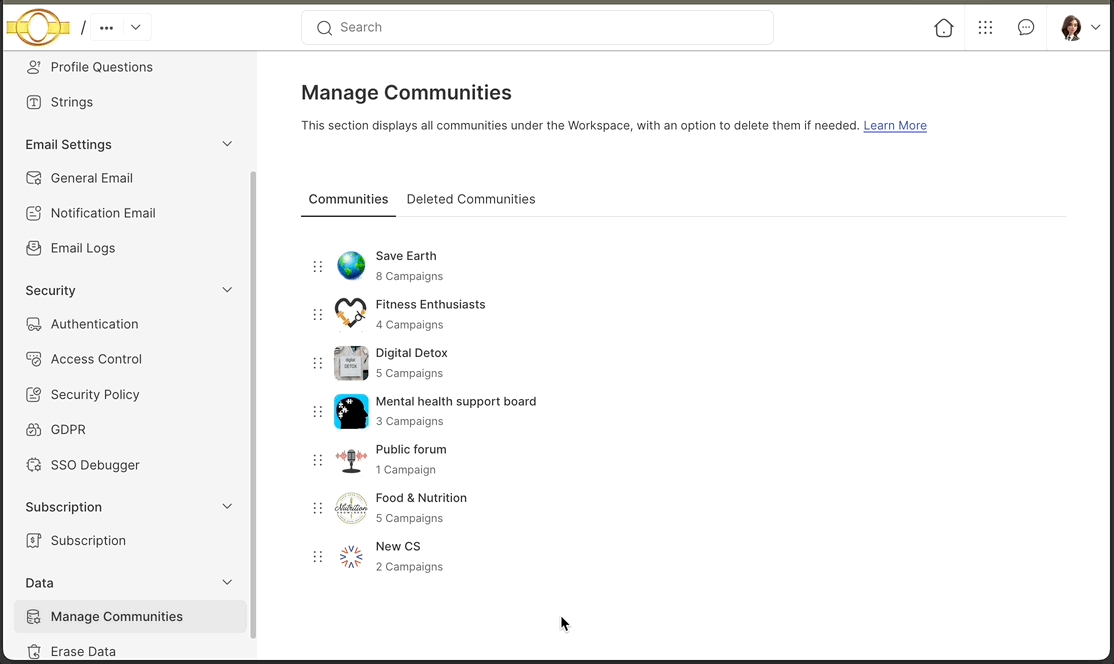Open the General Email settings icon
This screenshot has width=1114, height=664.
33,178
